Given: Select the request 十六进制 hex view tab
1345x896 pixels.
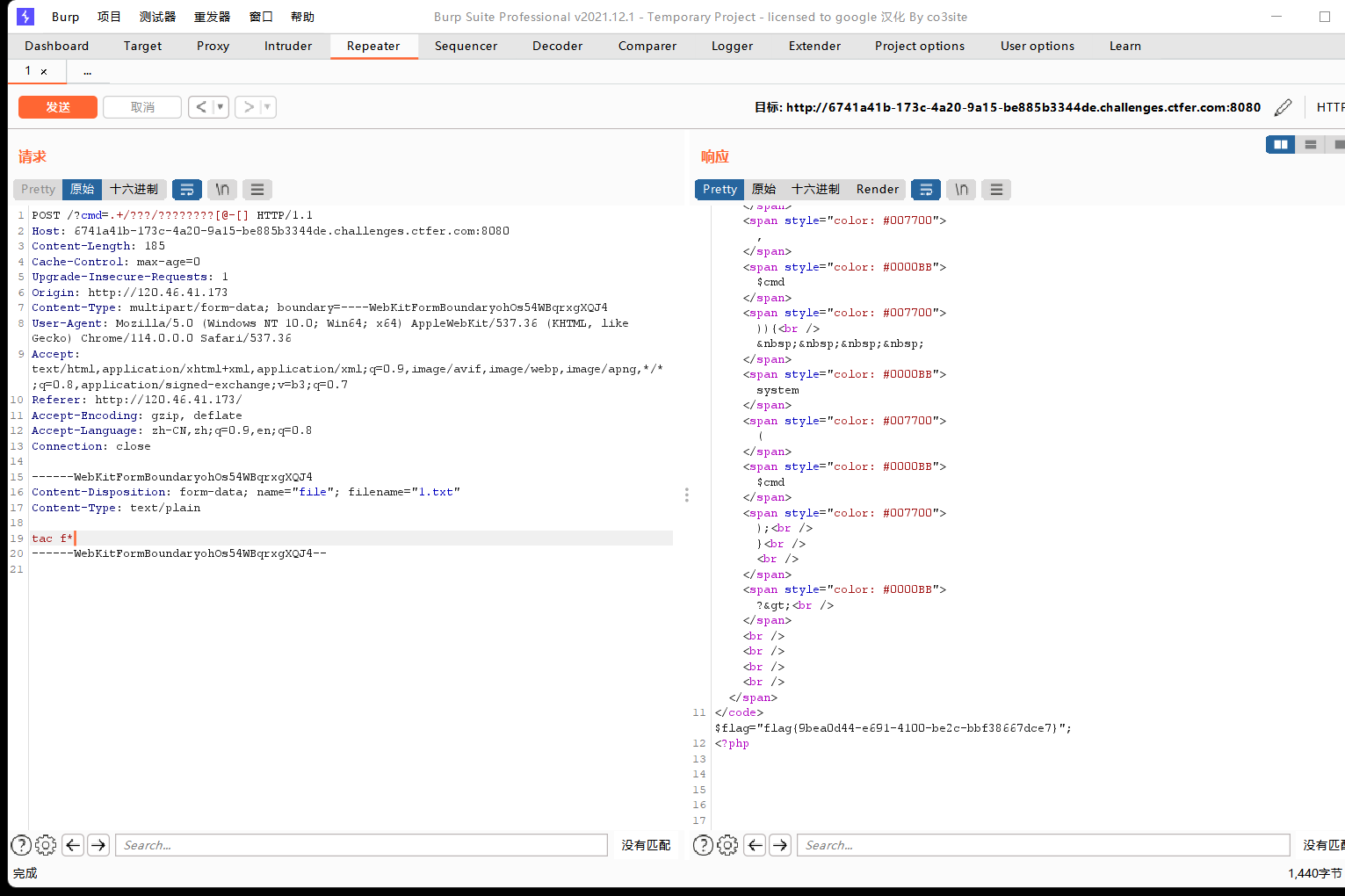Looking at the screenshot, I should pos(134,189).
